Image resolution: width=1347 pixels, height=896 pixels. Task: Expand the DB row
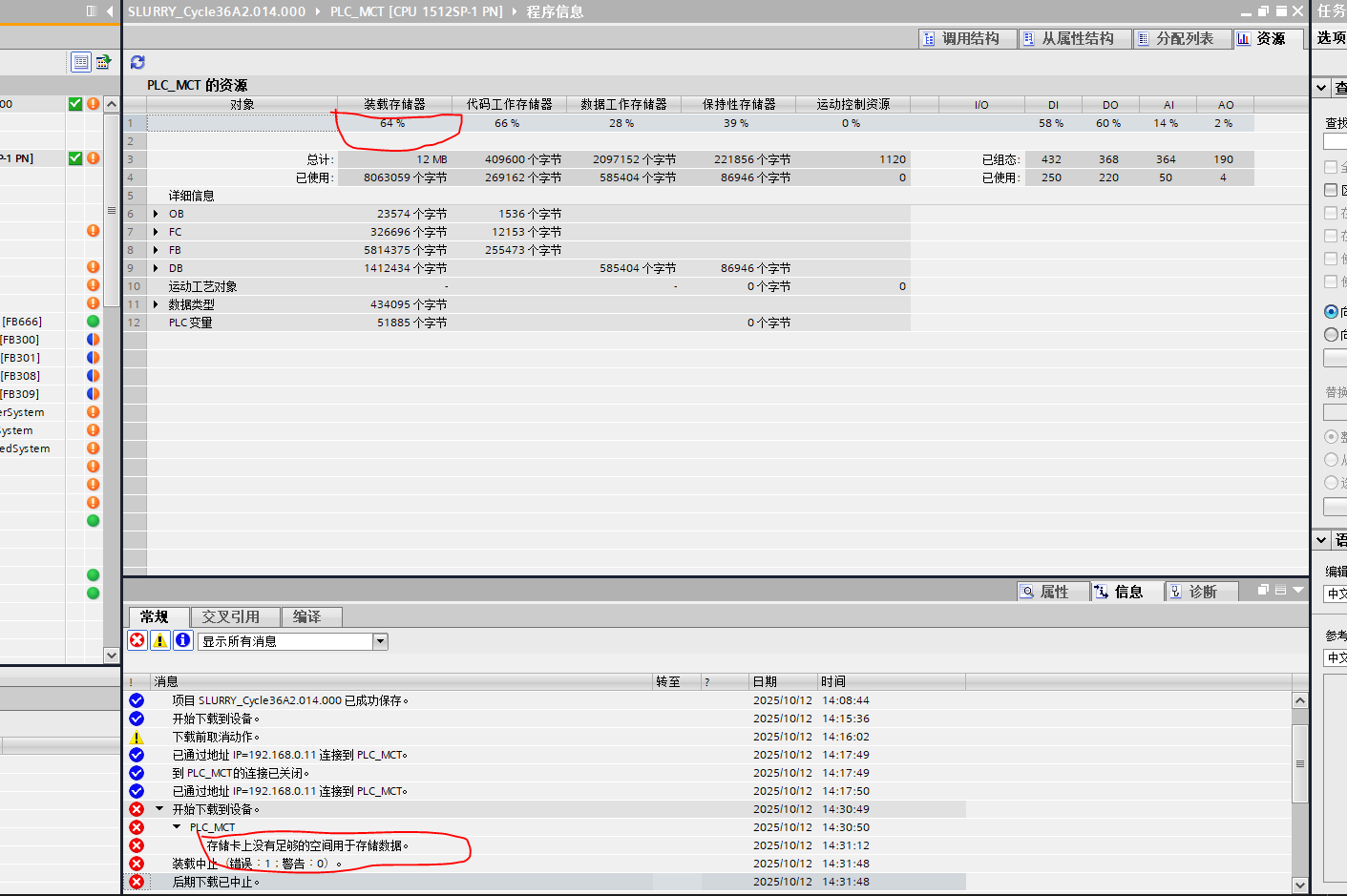tap(156, 268)
